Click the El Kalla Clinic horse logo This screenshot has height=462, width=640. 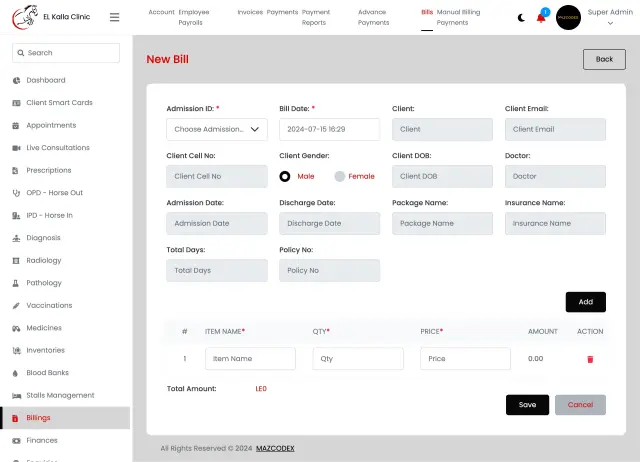pyautogui.click(x=25, y=17)
